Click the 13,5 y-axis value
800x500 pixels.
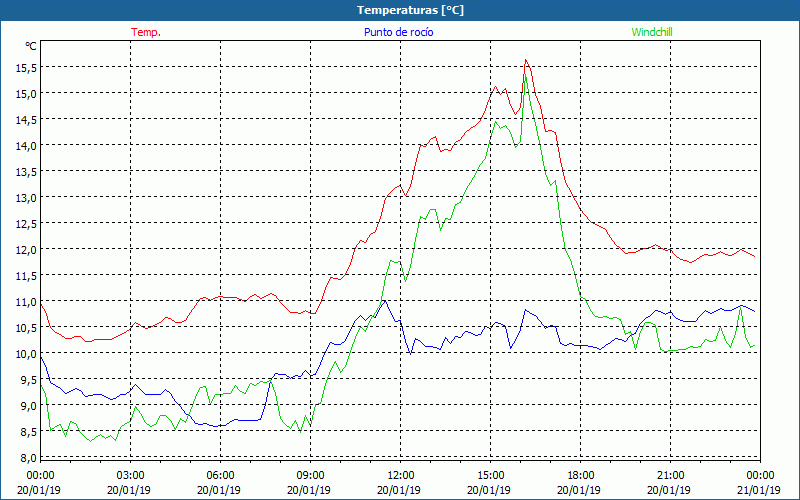(x=26, y=171)
